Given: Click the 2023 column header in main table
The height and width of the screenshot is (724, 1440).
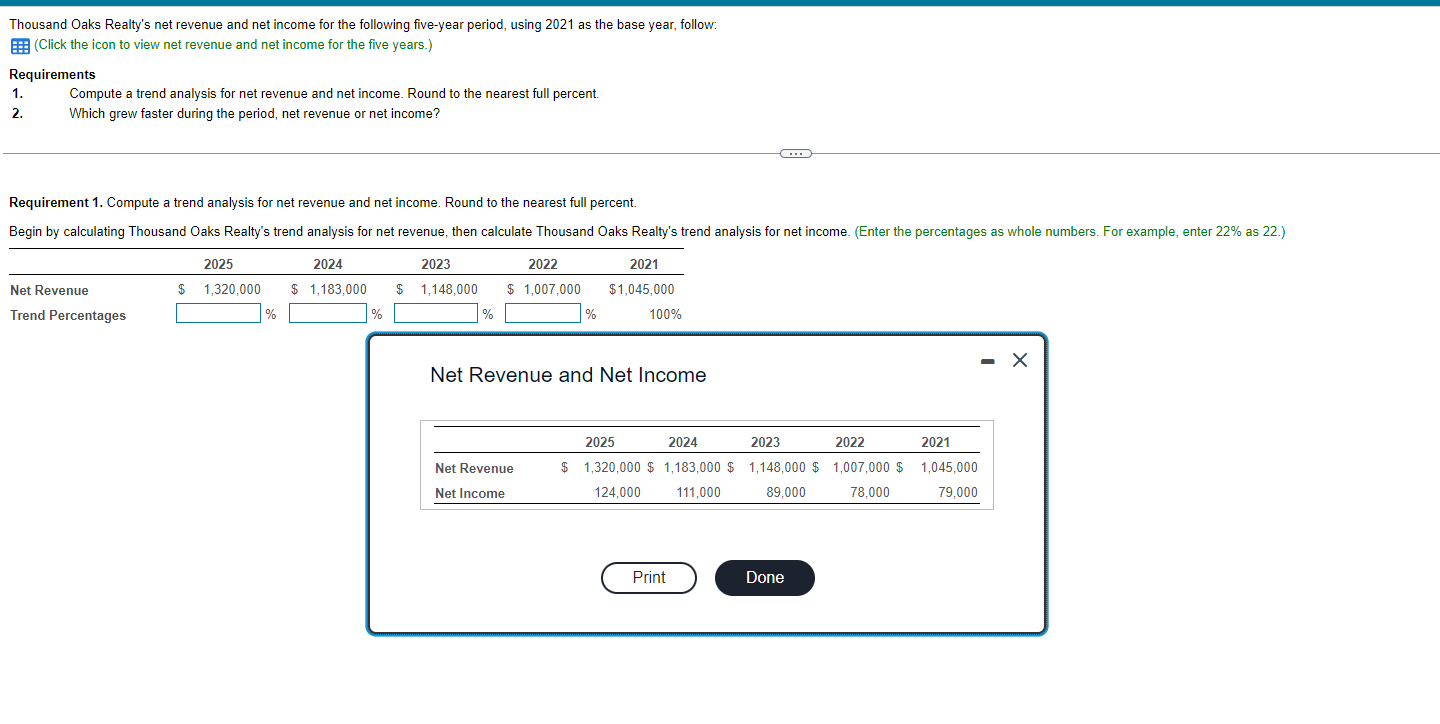Looking at the screenshot, I should click(435, 265).
